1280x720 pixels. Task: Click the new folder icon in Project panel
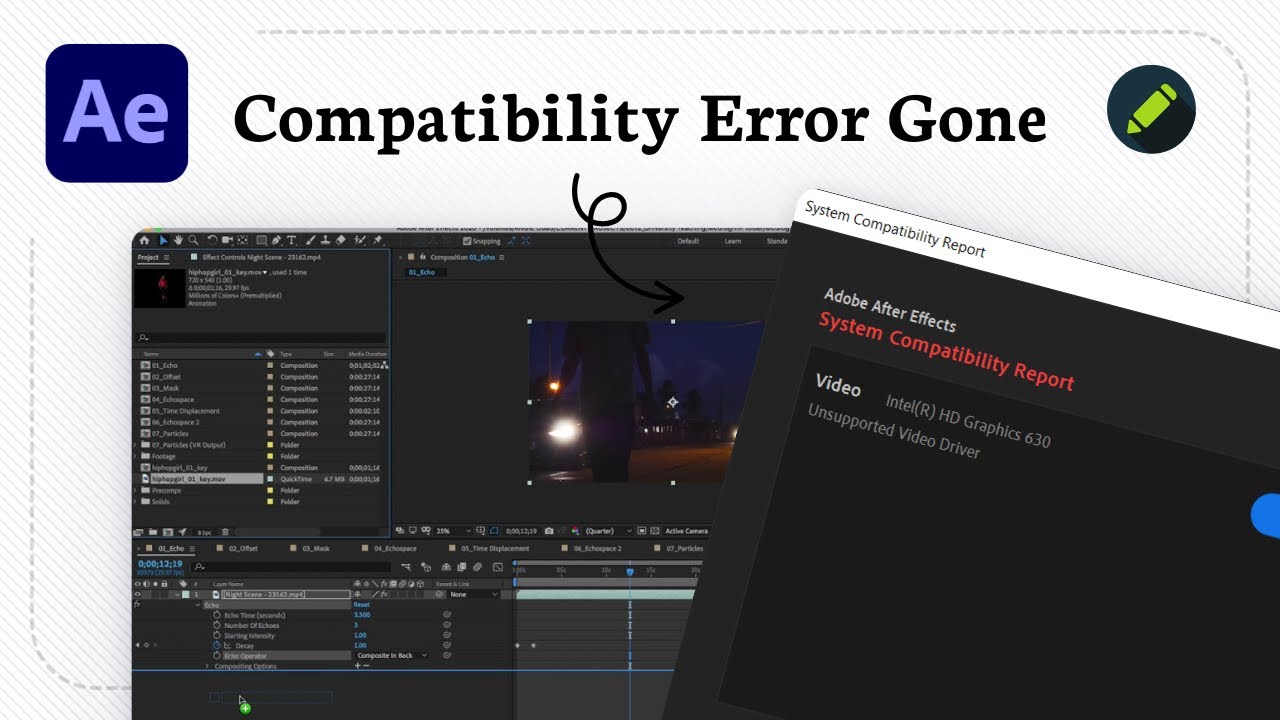coord(153,532)
